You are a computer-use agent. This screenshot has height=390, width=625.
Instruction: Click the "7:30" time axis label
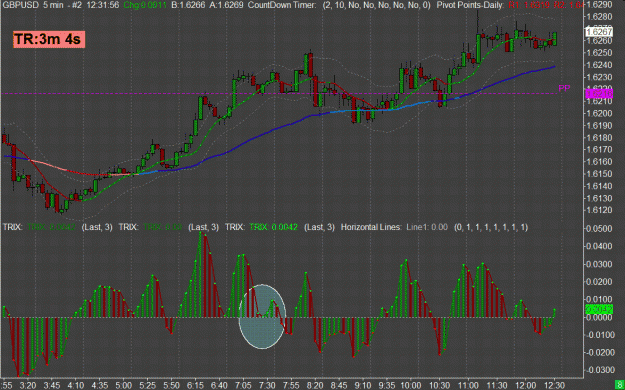[267, 385]
